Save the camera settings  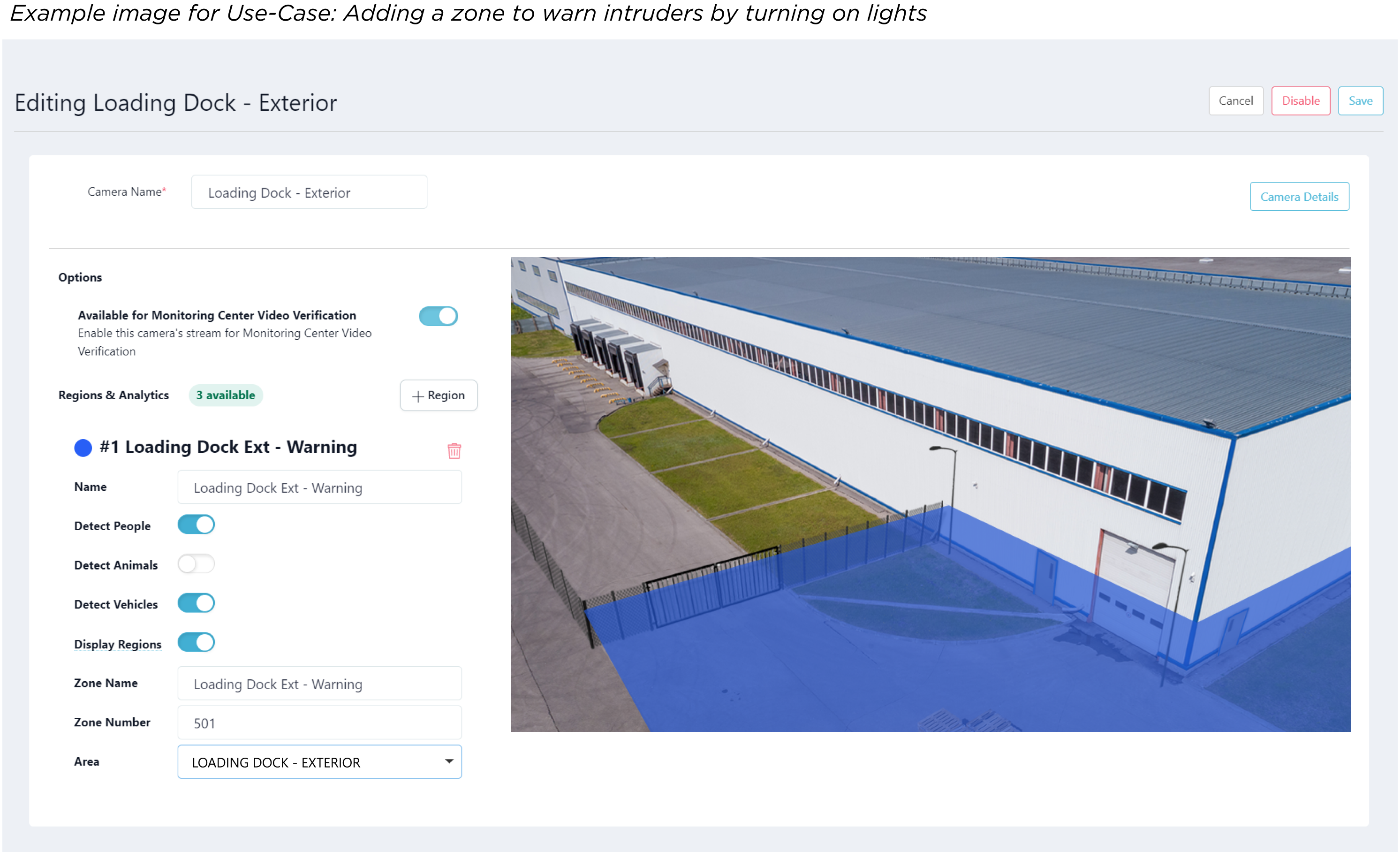pos(1360,100)
